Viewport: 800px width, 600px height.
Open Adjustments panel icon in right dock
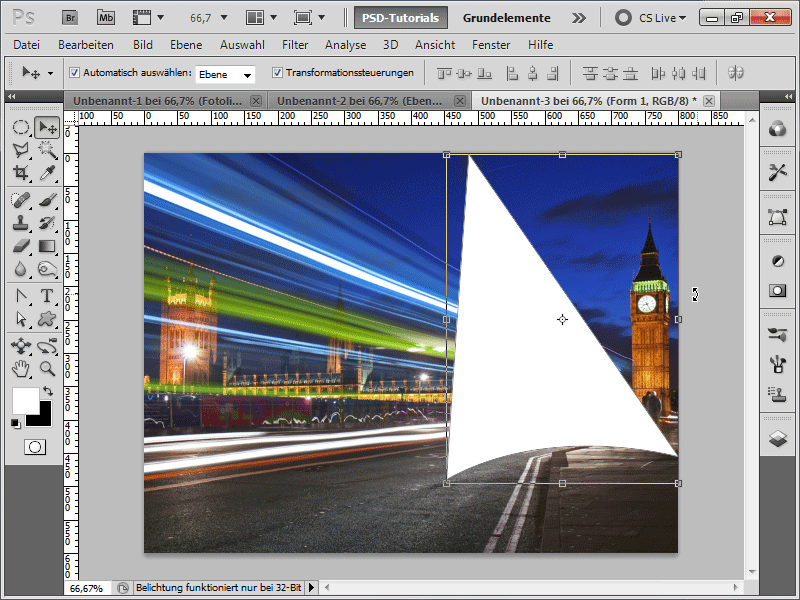pyautogui.click(x=777, y=261)
